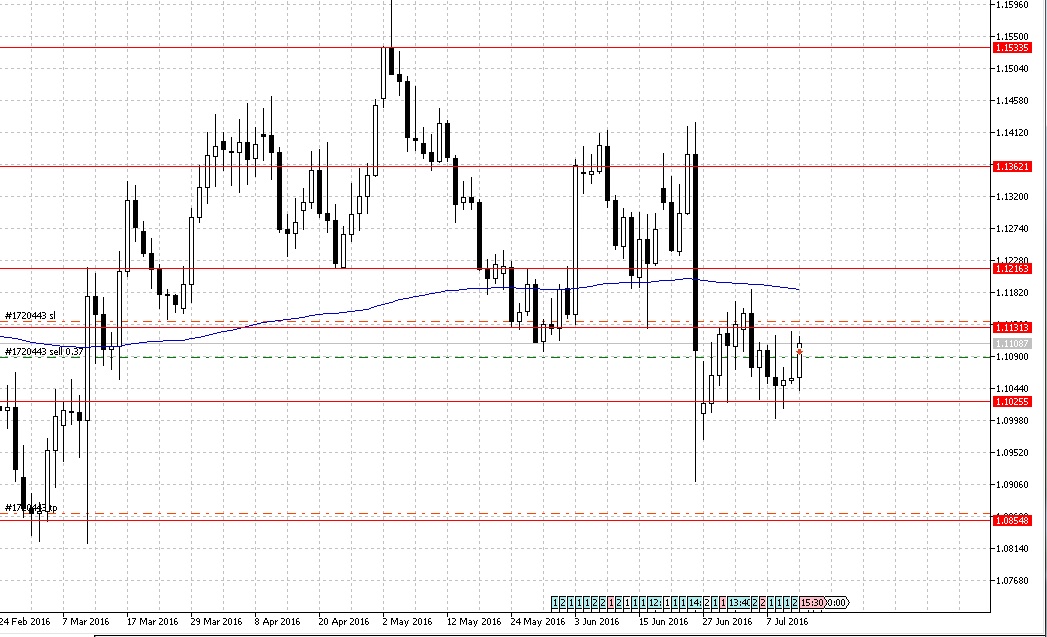The width and height of the screenshot is (1047, 637).
Task: Click the #1720443 tp order label
Action: coord(31,507)
